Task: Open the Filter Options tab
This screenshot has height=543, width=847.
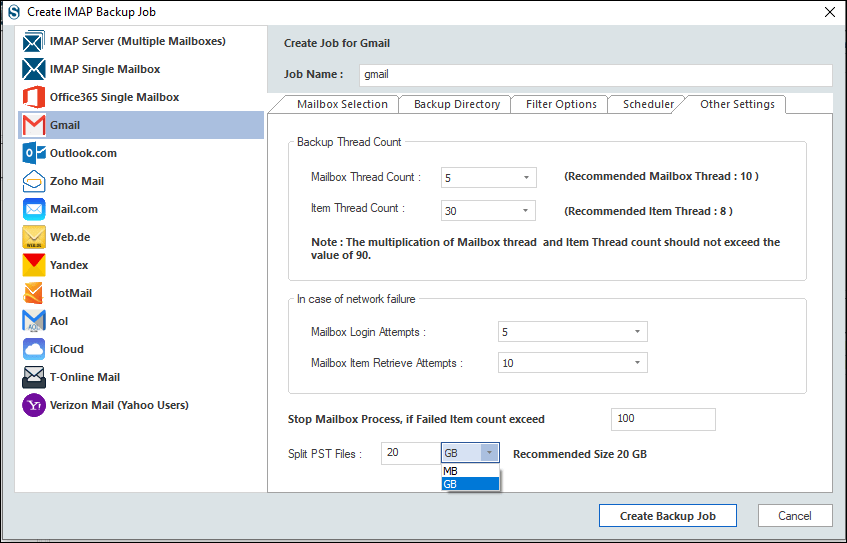Action: click(561, 104)
